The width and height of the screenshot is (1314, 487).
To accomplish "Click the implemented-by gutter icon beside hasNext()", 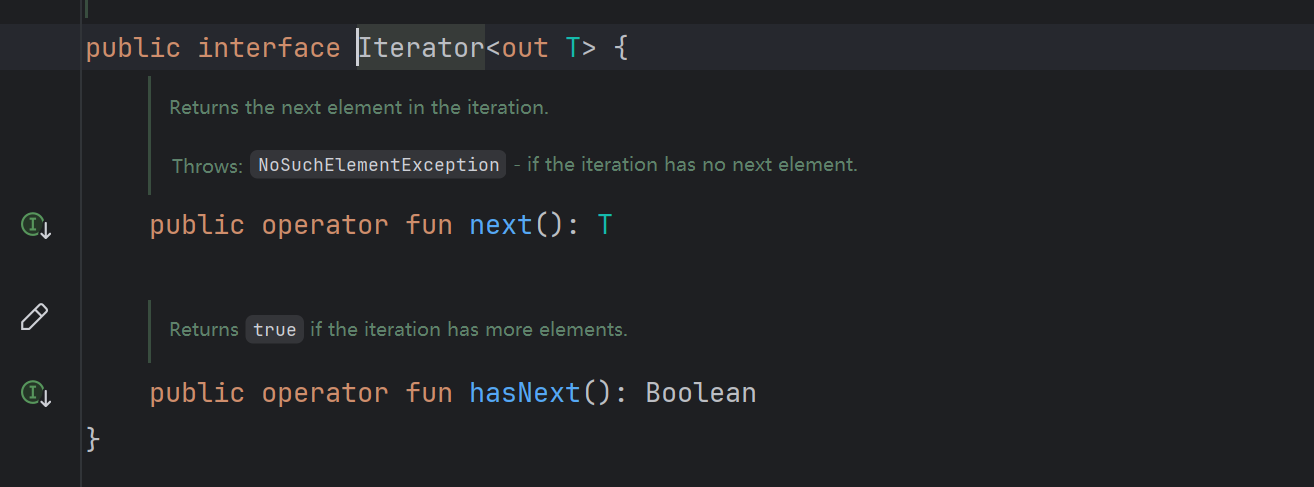I will click(36, 393).
